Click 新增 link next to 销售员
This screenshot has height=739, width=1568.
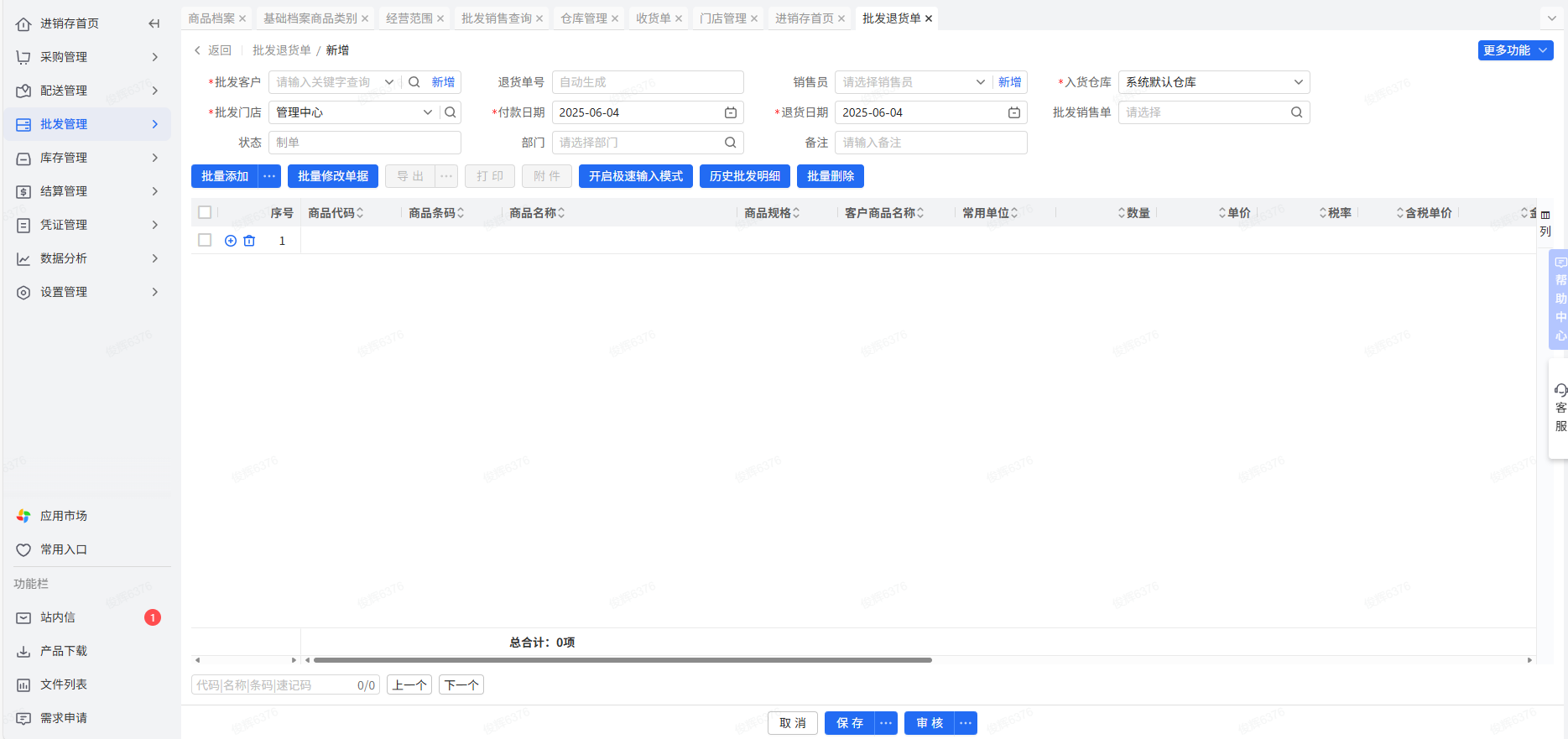pos(1009,82)
